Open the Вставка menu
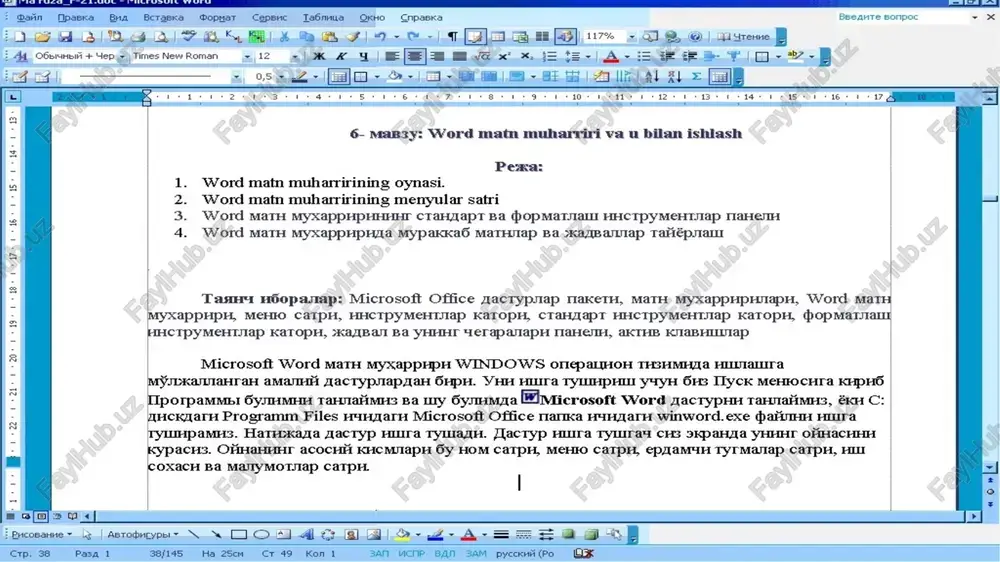1000x562 pixels. pyautogui.click(x=163, y=17)
